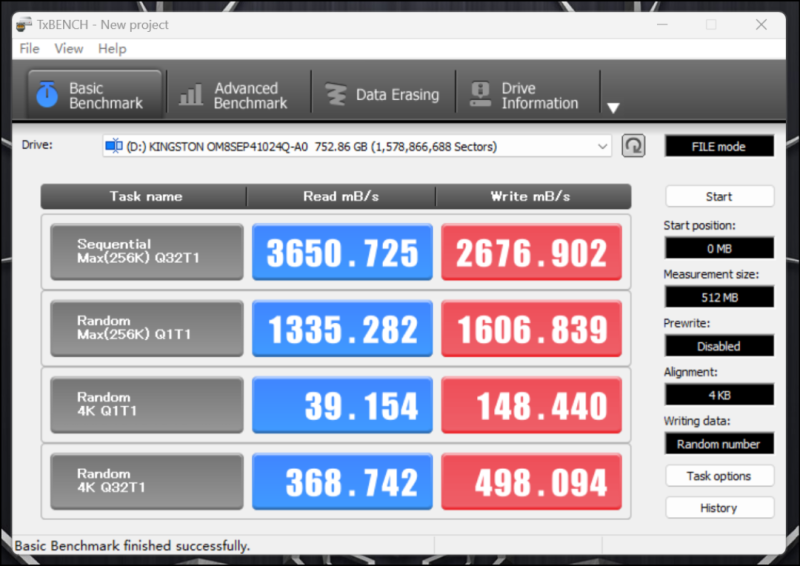Click the TxBENCH app icon in title bar
Image resolution: width=800 pixels, height=566 pixels.
click(x=23, y=24)
